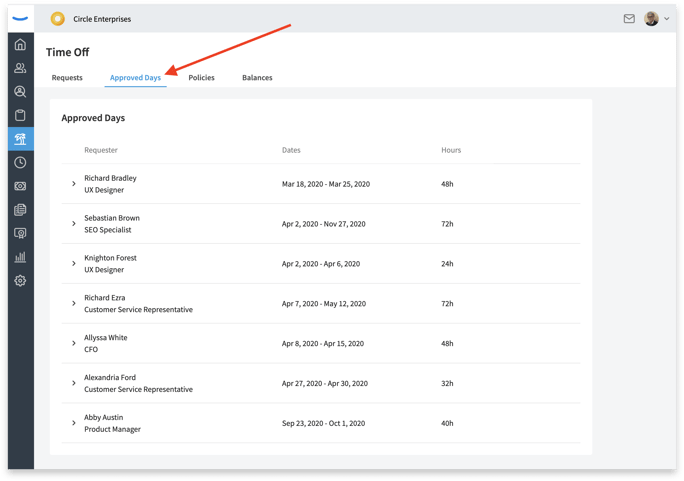Viewport: 684px width, 481px height.
Task: Open the People icon in sidebar
Action: tap(20, 68)
